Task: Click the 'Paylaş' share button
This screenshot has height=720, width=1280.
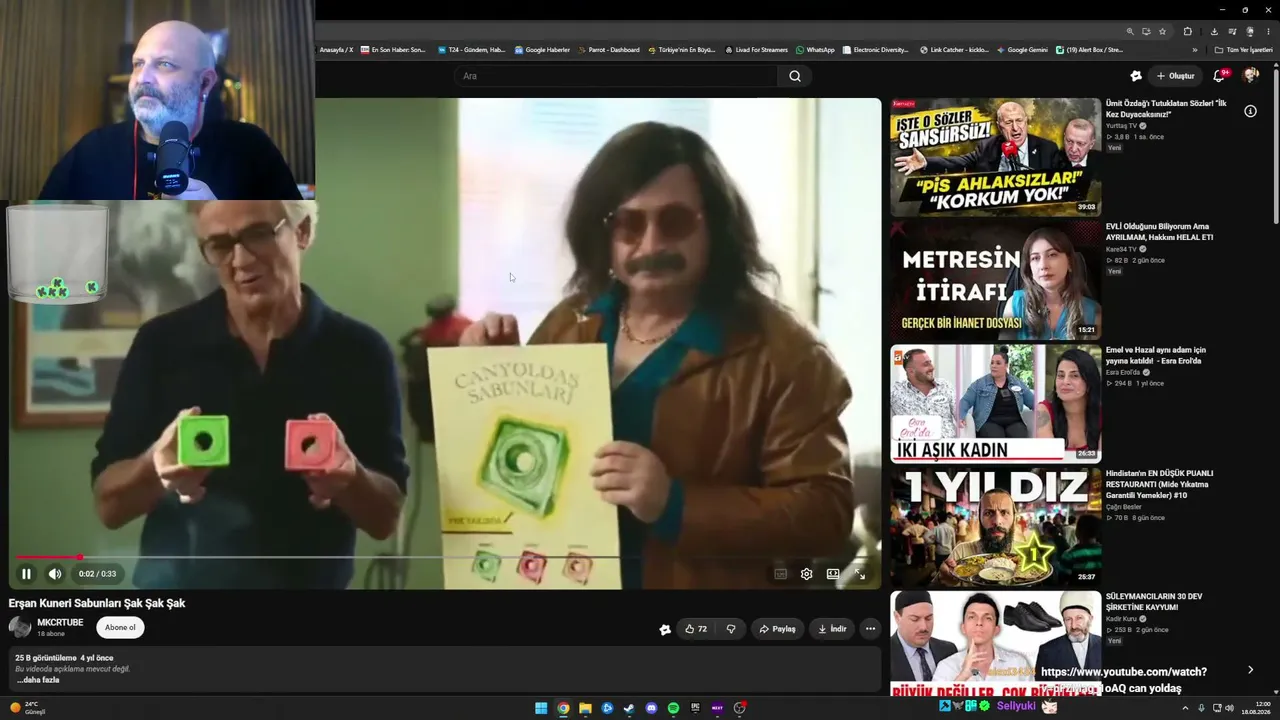Action: pos(777,629)
